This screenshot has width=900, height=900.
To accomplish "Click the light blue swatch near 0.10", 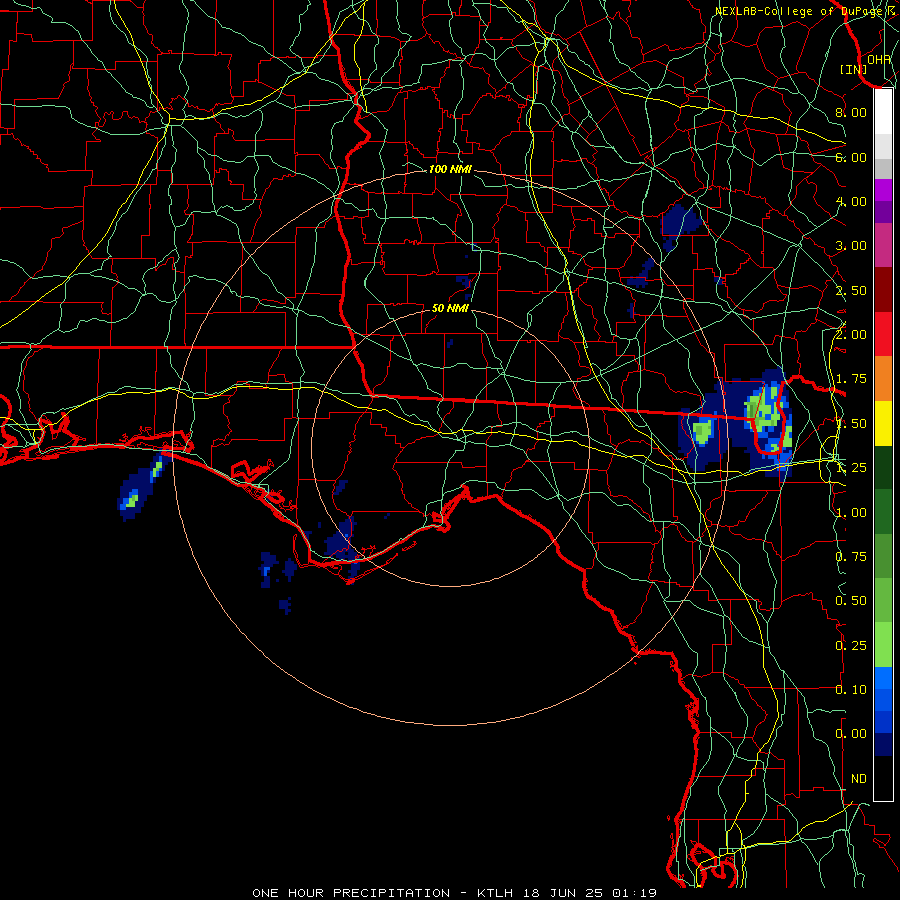I will (883, 678).
